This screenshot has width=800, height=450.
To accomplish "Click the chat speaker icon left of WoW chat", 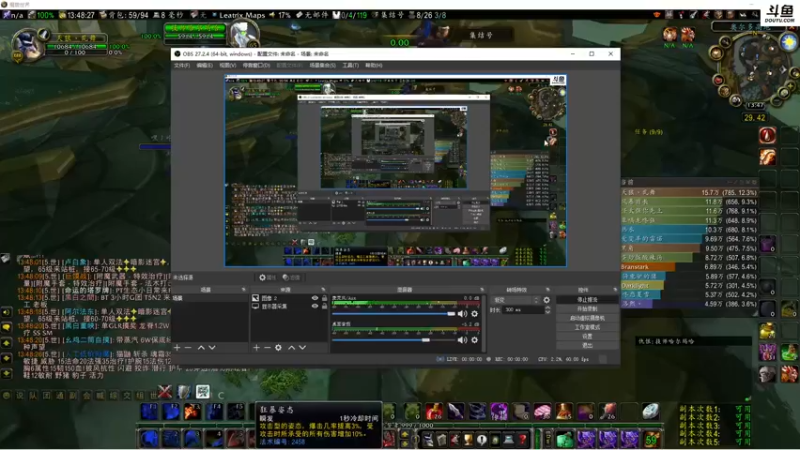I will pyautogui.click(x=6, y=312).
